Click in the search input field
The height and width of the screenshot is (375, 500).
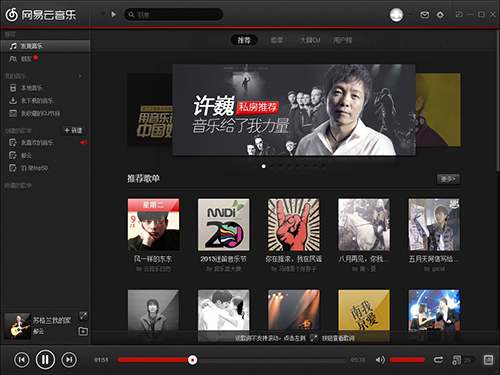click(174, 15)
